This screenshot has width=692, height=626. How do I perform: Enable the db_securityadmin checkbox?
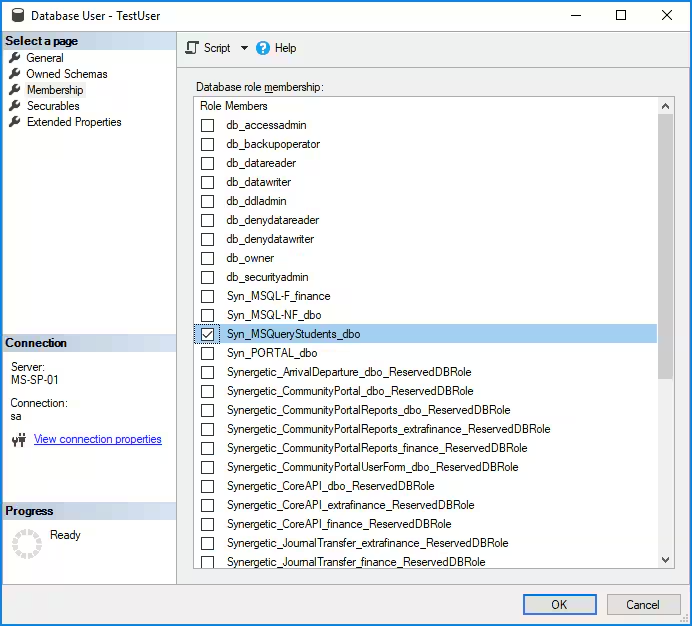point(207,277)
